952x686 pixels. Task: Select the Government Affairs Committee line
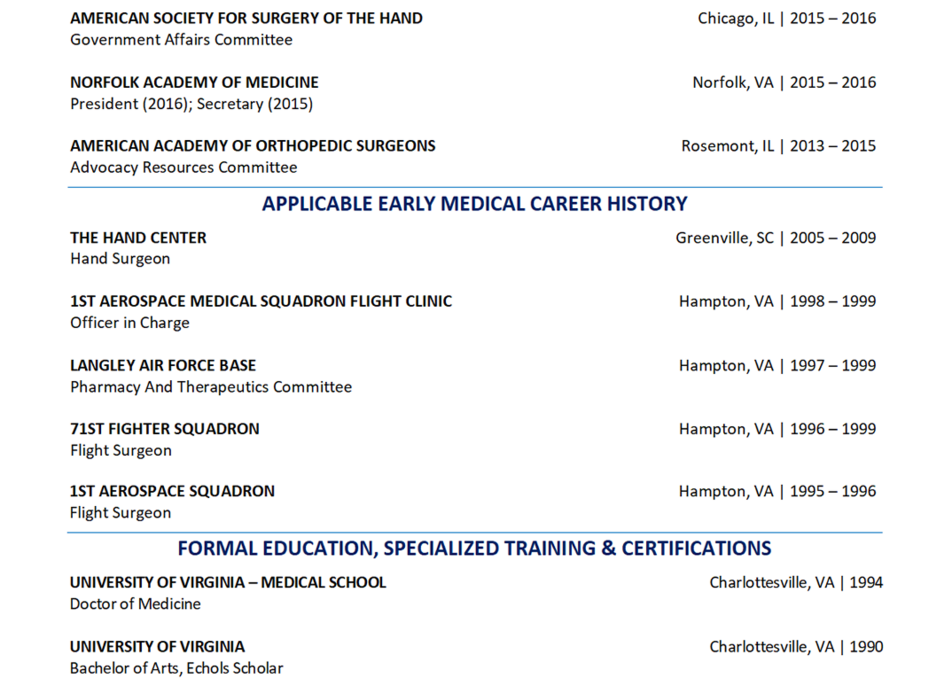(x=181, y=39)
